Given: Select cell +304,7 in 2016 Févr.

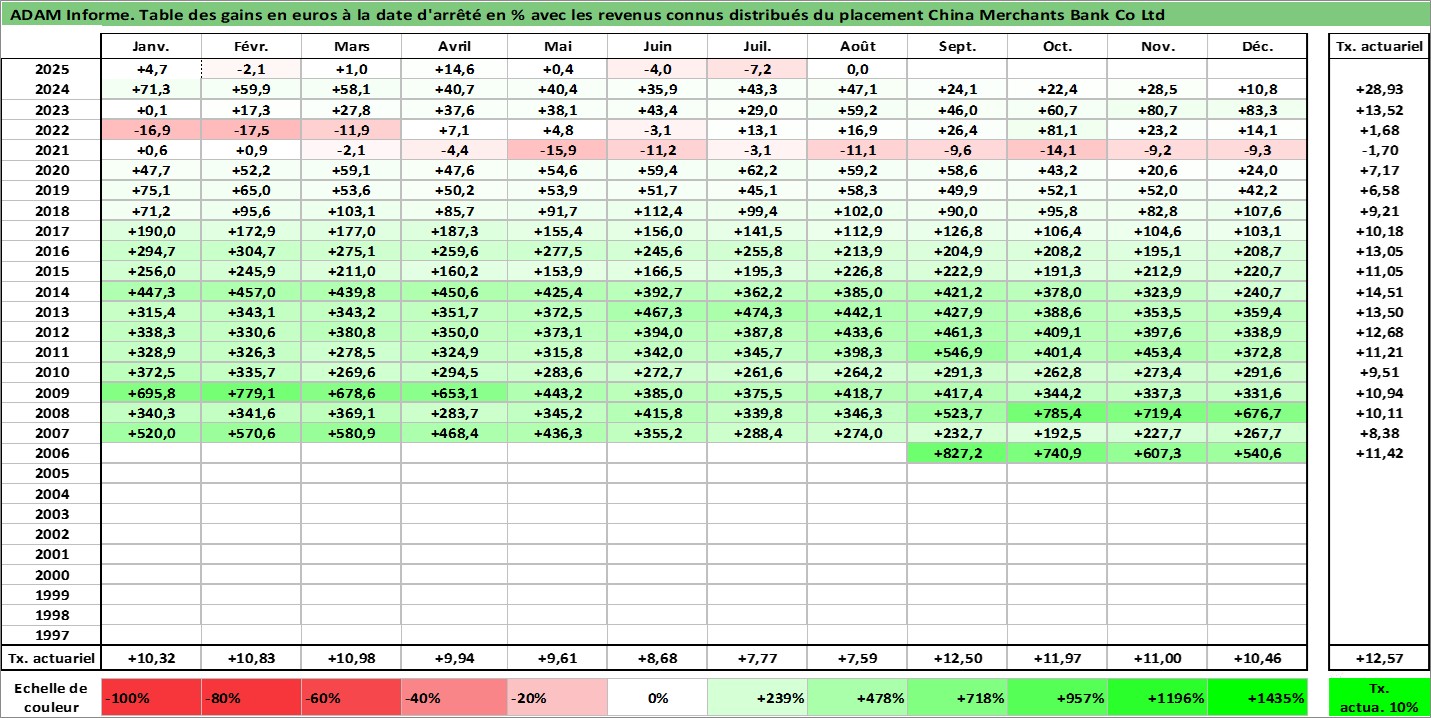Looking at the screenshot, I should (252, 251).
